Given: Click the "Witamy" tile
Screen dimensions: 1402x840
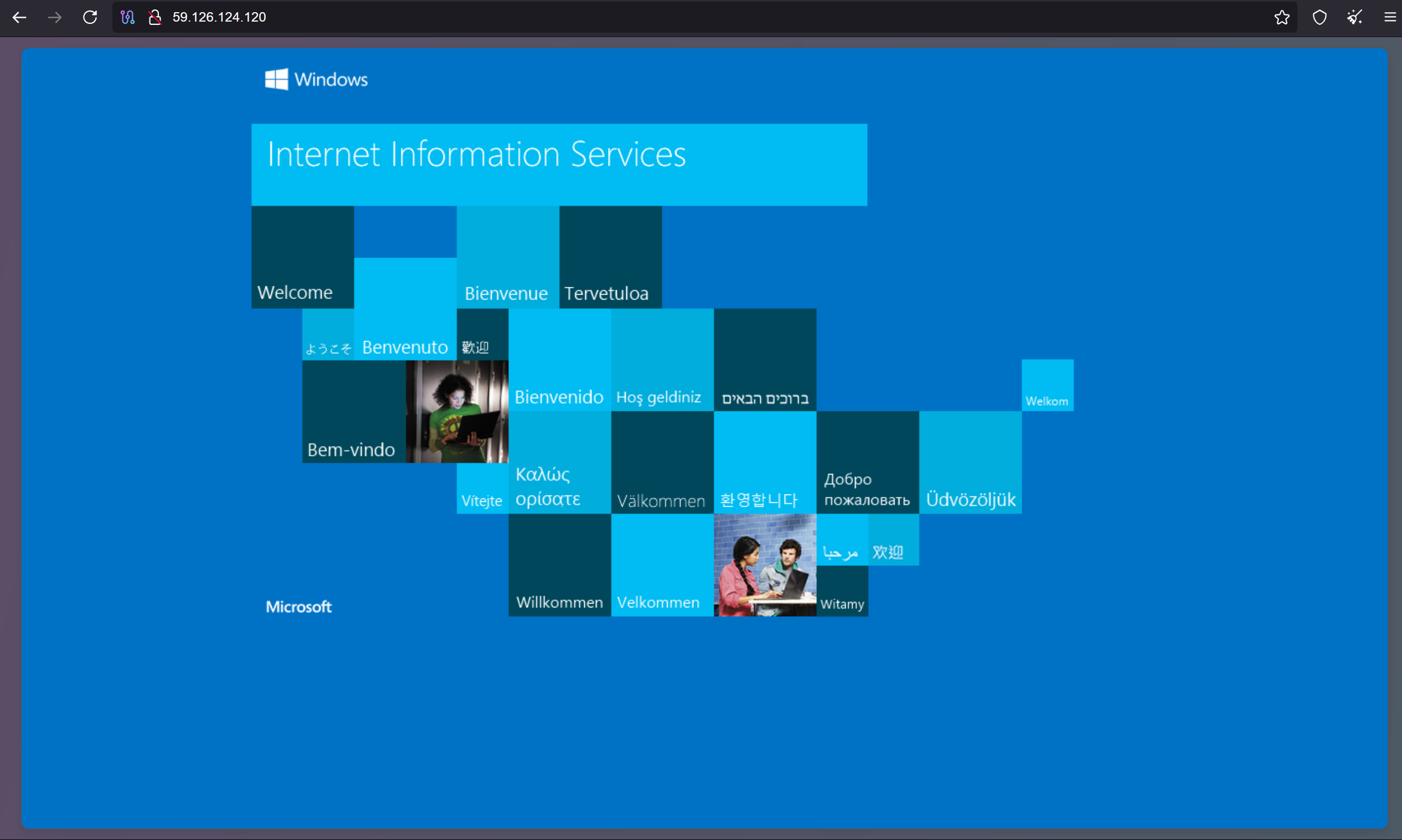Looking at the screenshot, I should (x=842, y=591).
